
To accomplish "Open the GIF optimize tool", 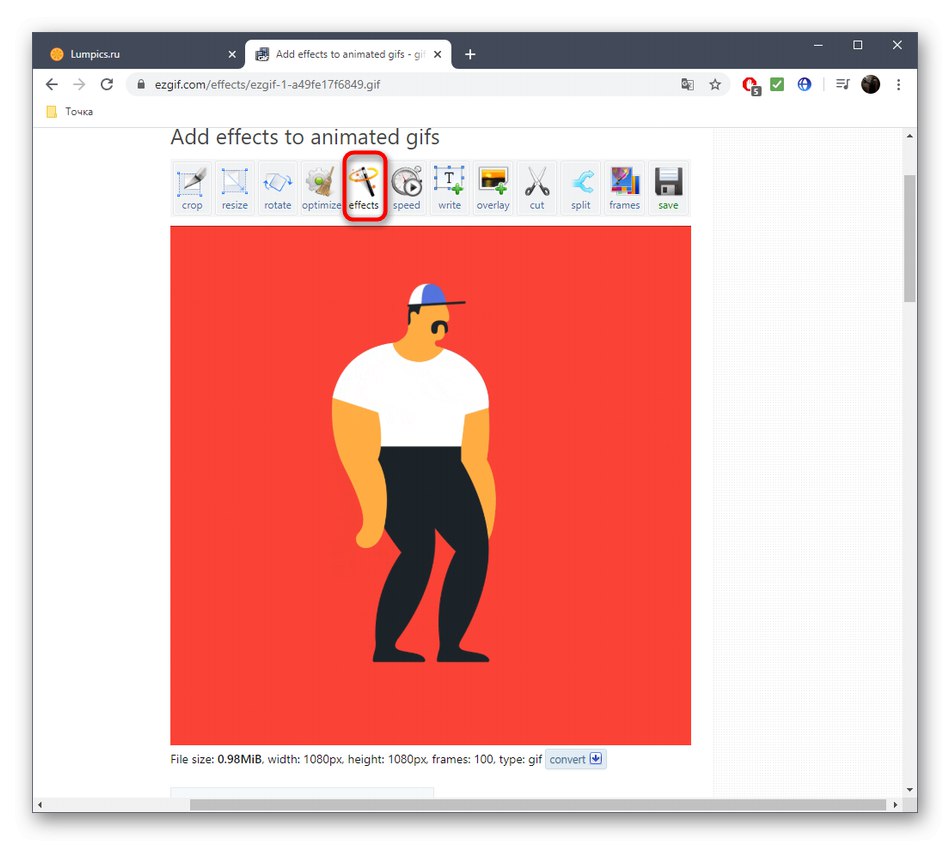I will tap(320, 188).
